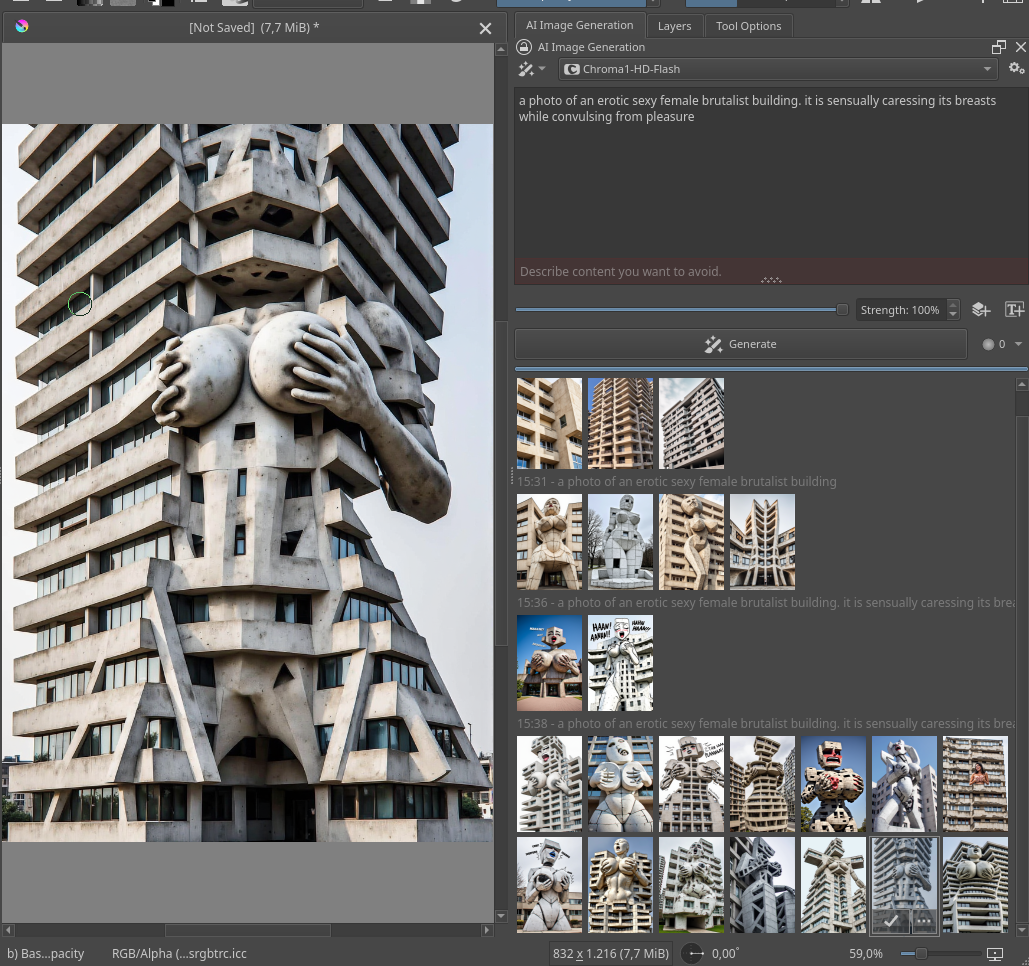Click the text region icon beside Strength
The height and width of the screenshot is (966, 1029).
tap(1014, 310)
